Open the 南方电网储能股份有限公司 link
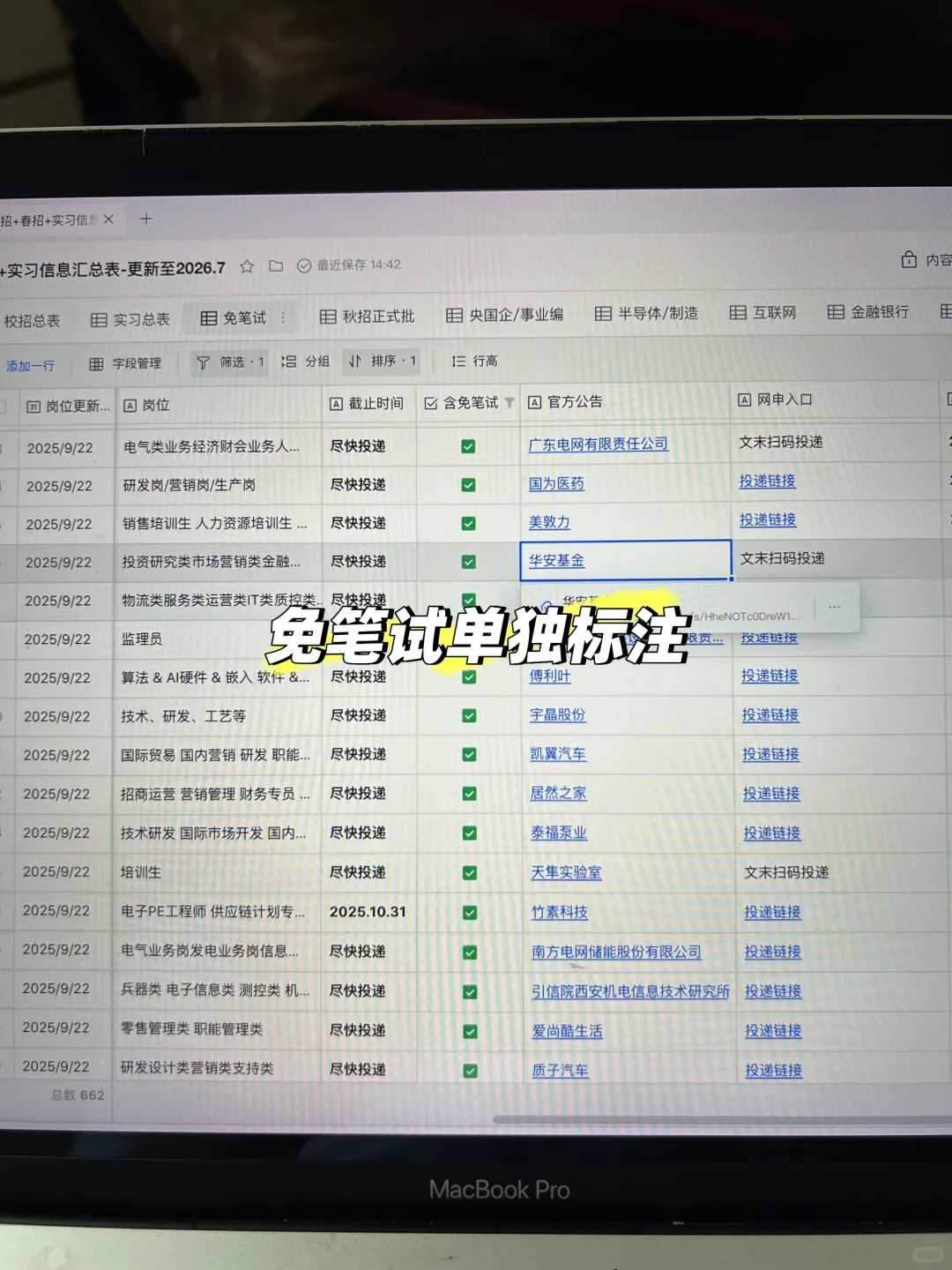The image size is (952, 1270). pyautogui.click(x=616, y=952)
